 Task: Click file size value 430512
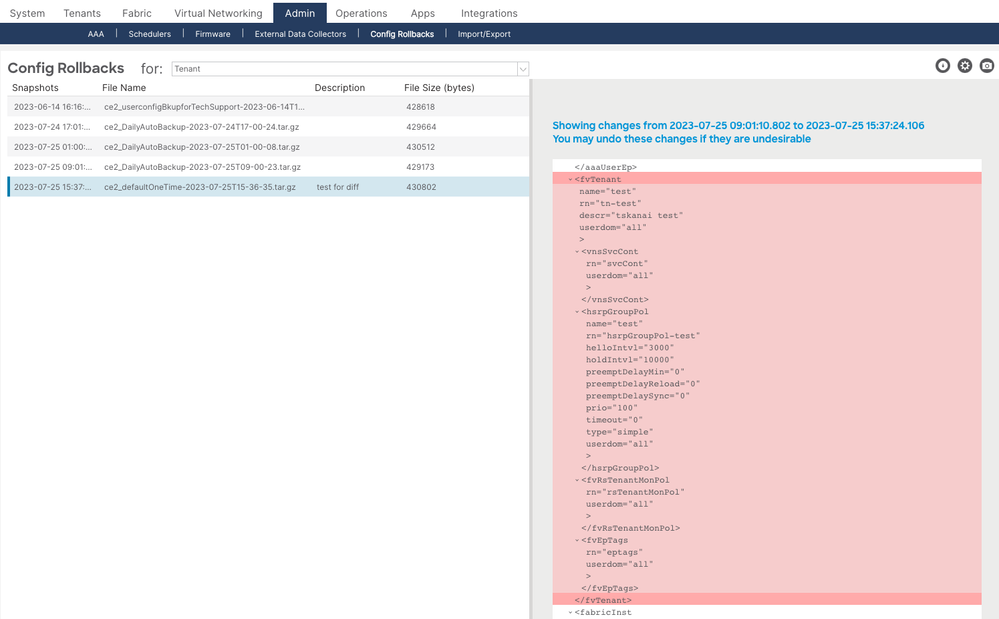pos(420,147)
